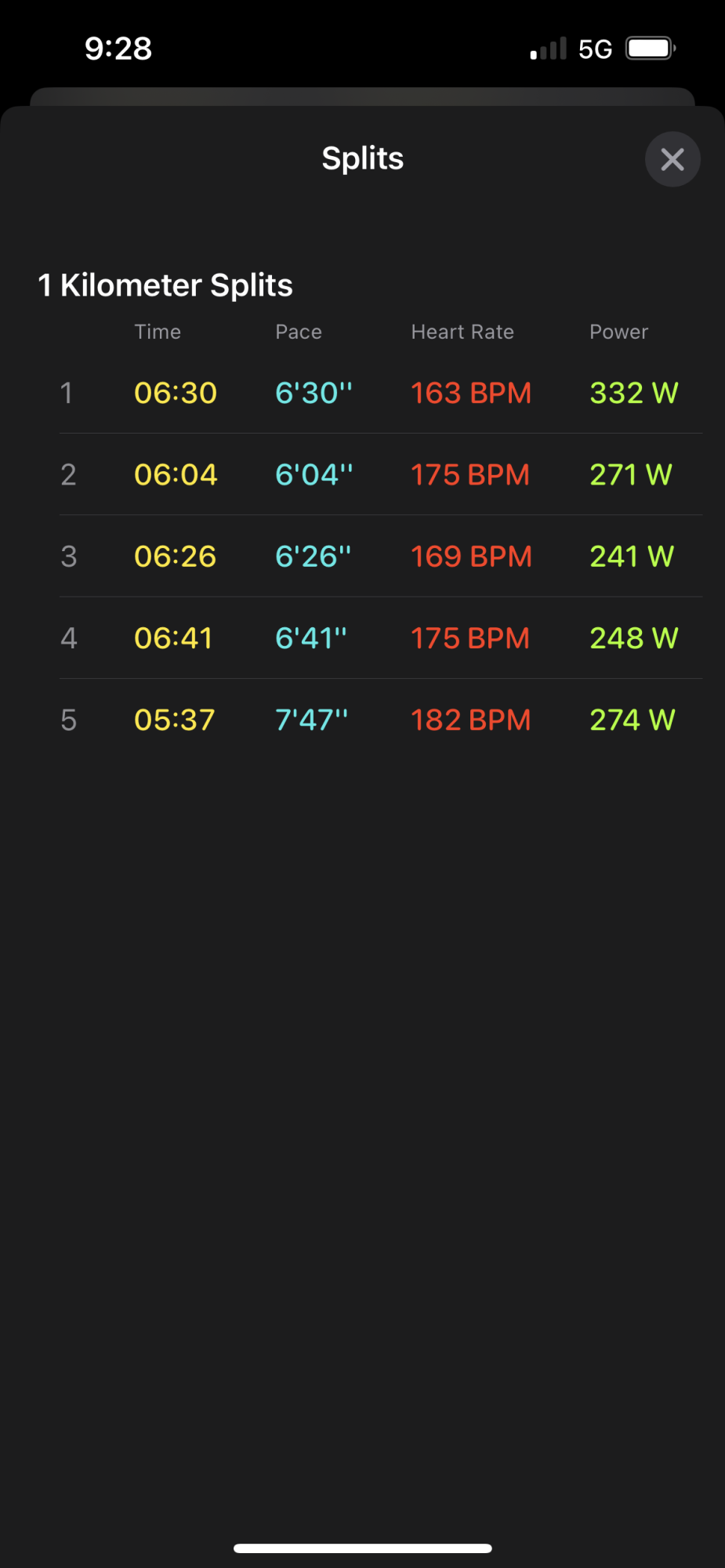This screenshot has width=725, height=1568.
Task: Tap the 5G network indicator
Action: point(595,49)
